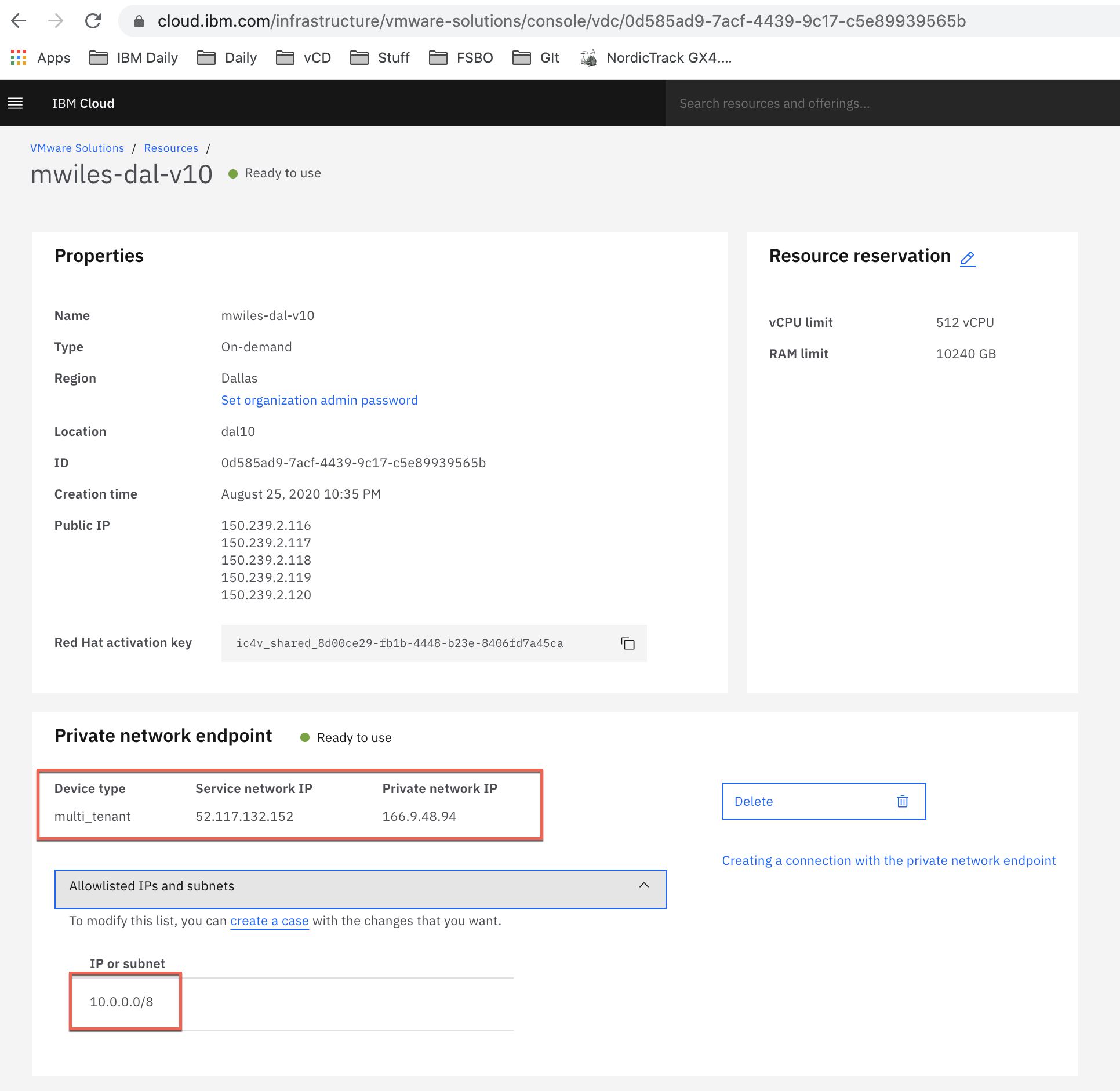Open NordicTrack GX4 bookmark

click(x=656, y=58)
